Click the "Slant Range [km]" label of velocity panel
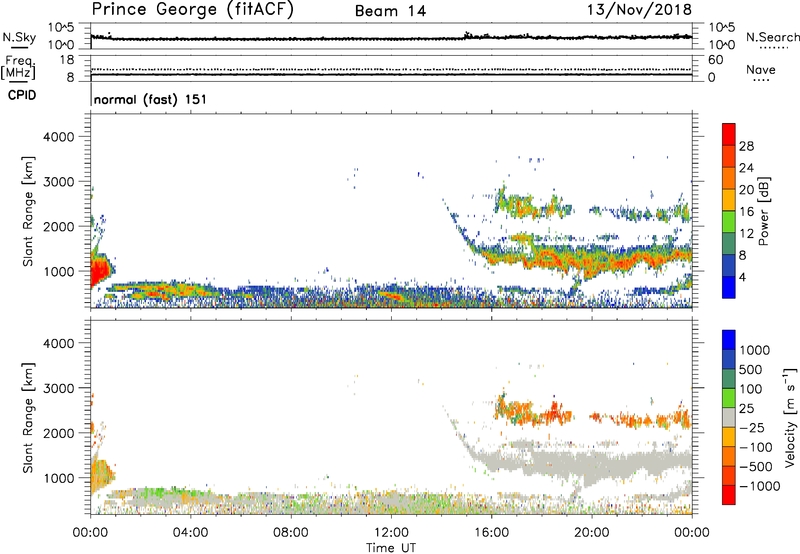 click(x=28, y=418)
